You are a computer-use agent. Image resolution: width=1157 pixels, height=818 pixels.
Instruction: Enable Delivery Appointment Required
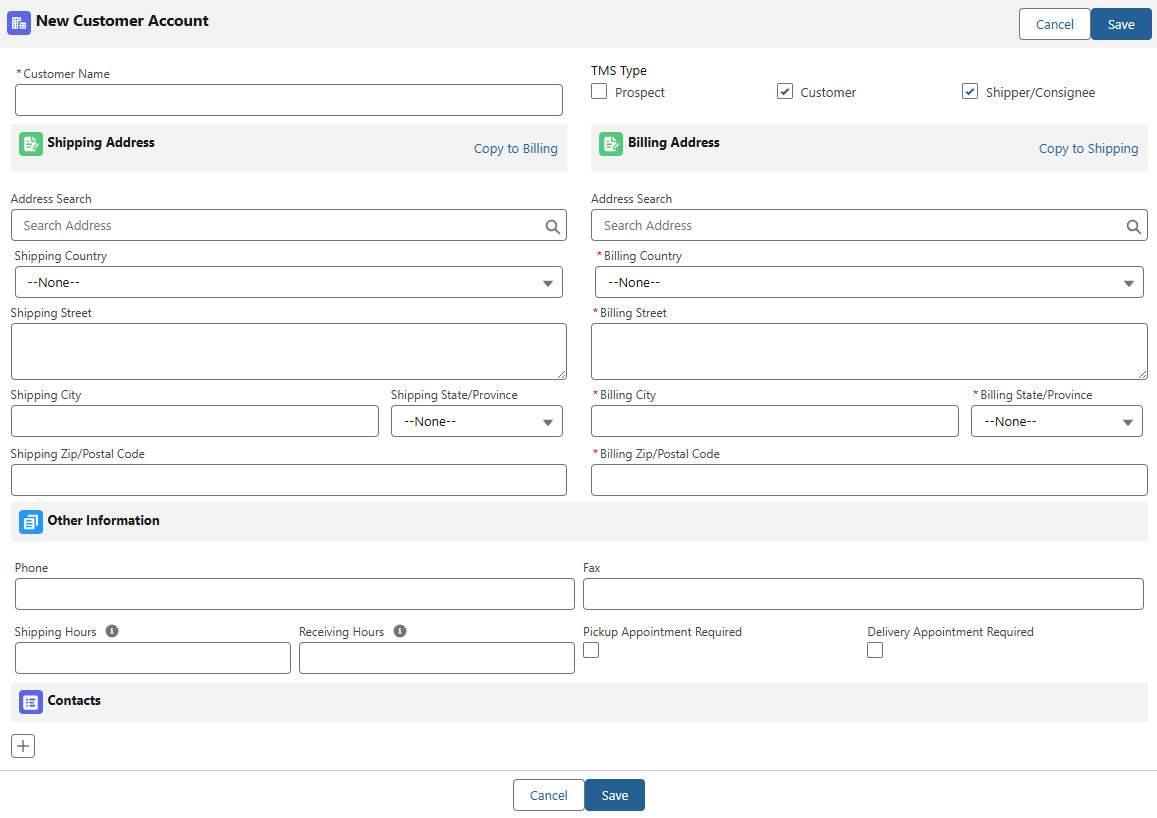875,650
